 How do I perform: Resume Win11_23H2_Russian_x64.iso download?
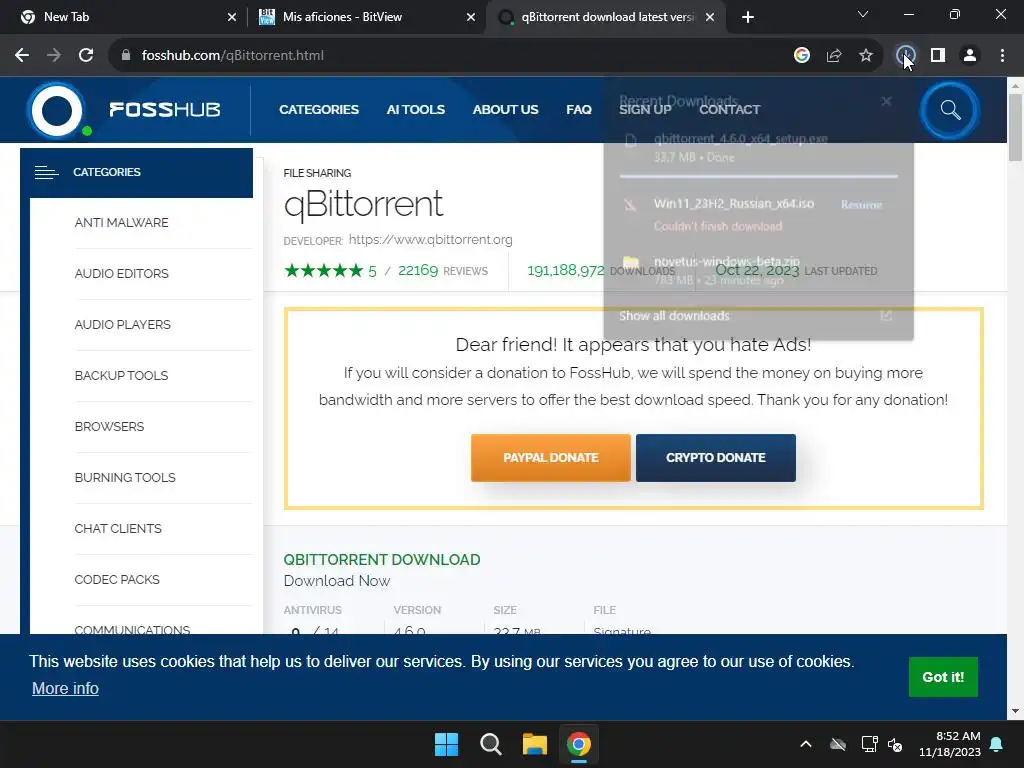861,204
